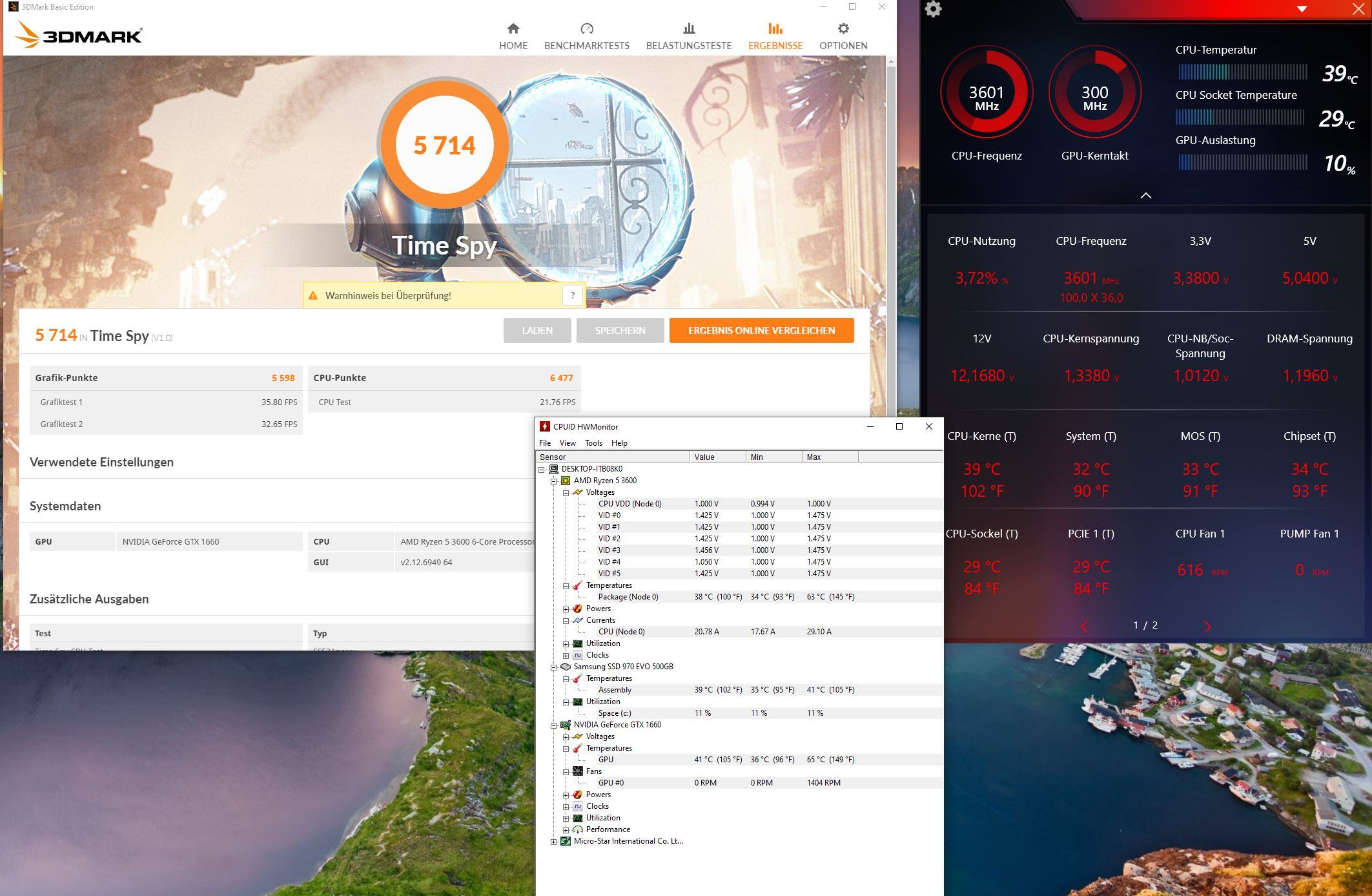The image size is (1372, 896).
Task: Click GPU-Auslastung level bar
Action: pyautogui.click(x=1242, y=162)
